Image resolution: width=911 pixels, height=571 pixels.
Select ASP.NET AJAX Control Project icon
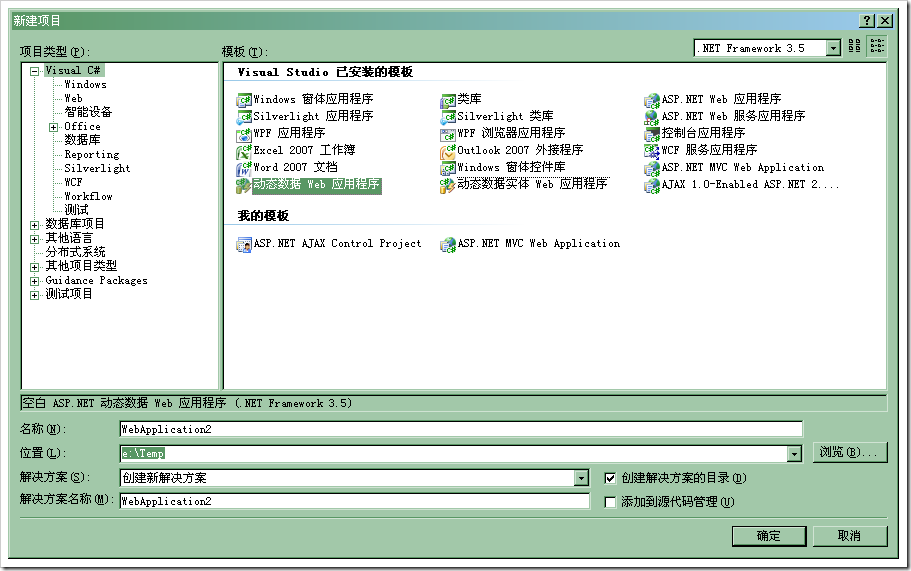click(243, 244)
